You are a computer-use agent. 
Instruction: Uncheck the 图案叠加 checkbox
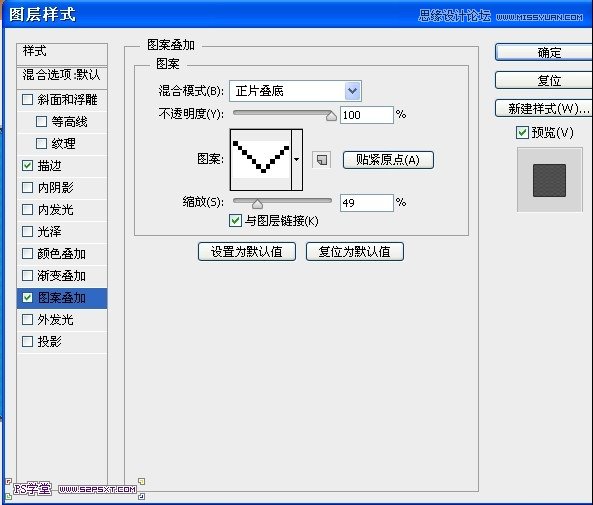28,298
